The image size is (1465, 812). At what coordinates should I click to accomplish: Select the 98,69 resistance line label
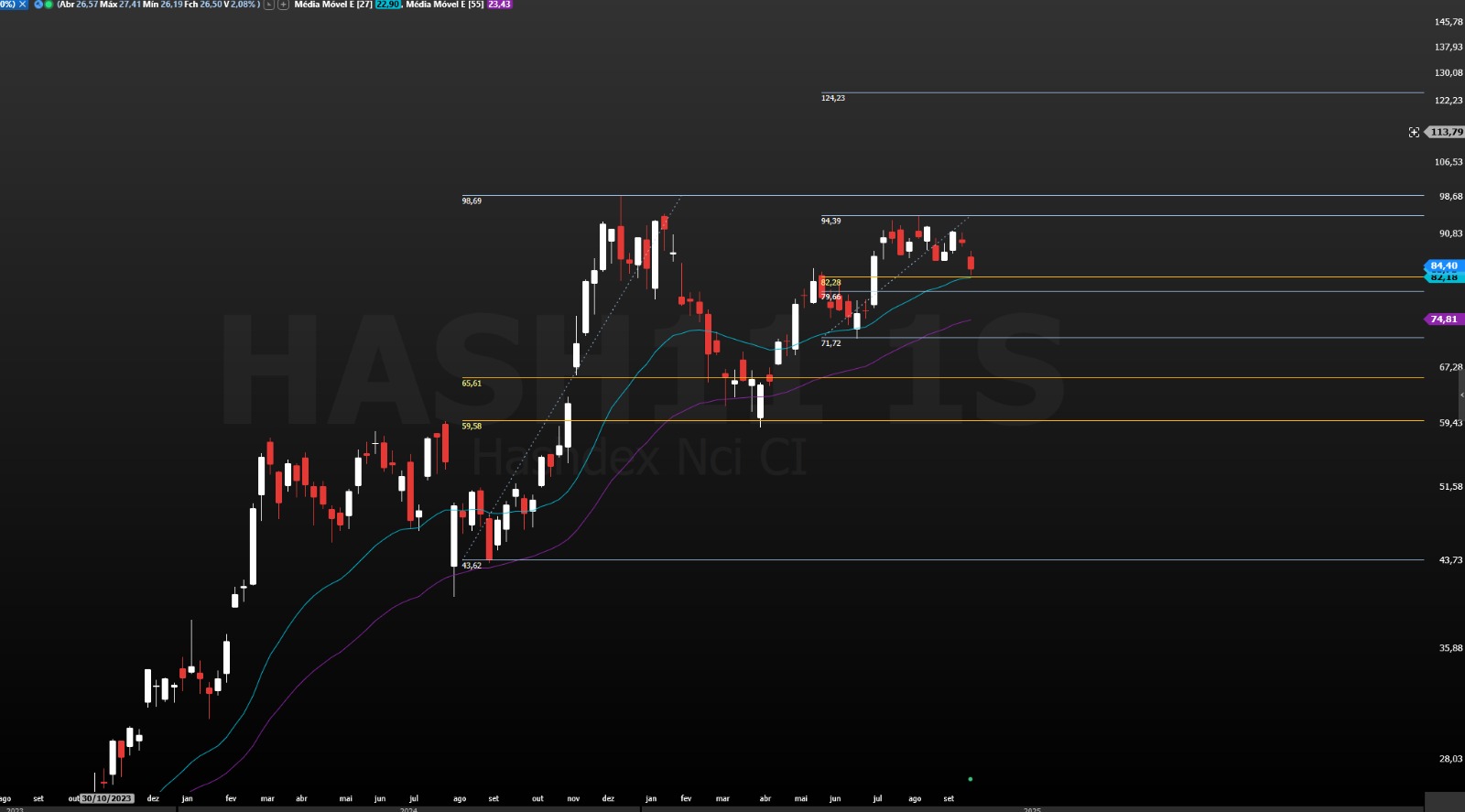click(472, 200)
